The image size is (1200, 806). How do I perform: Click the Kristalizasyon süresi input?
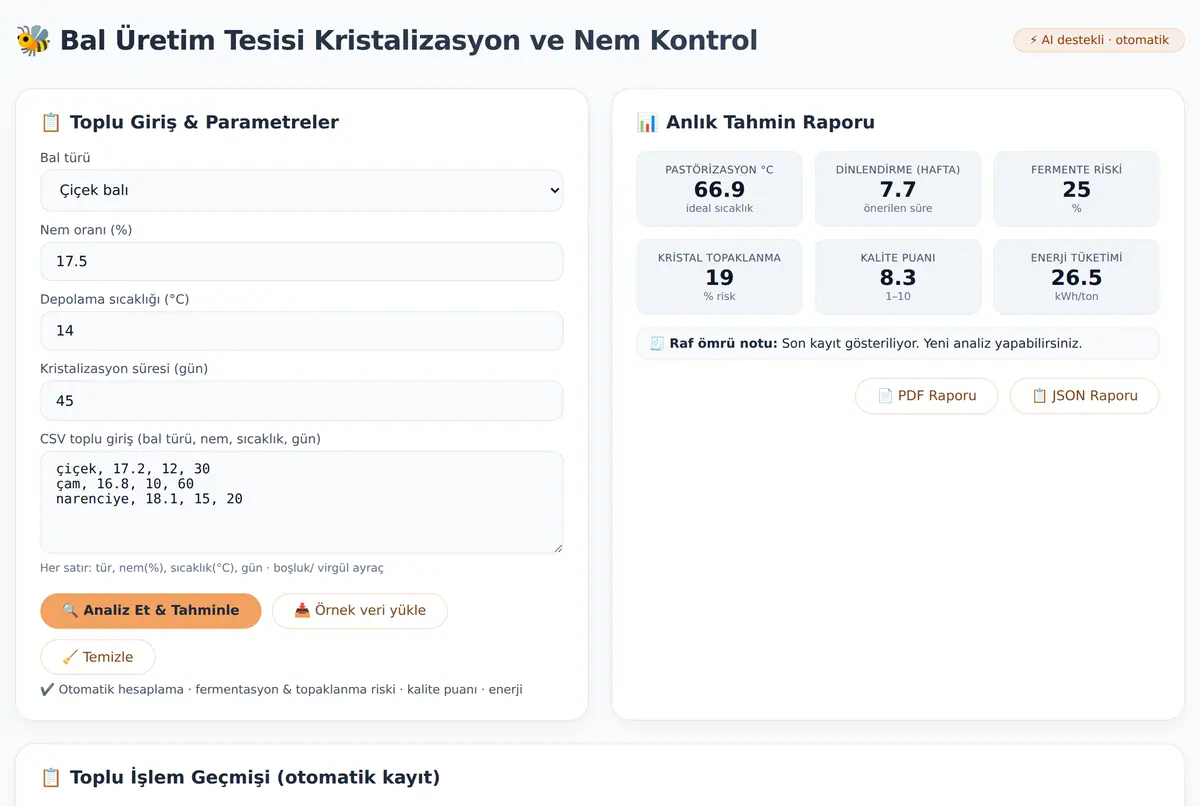click(x=301, y=400)
